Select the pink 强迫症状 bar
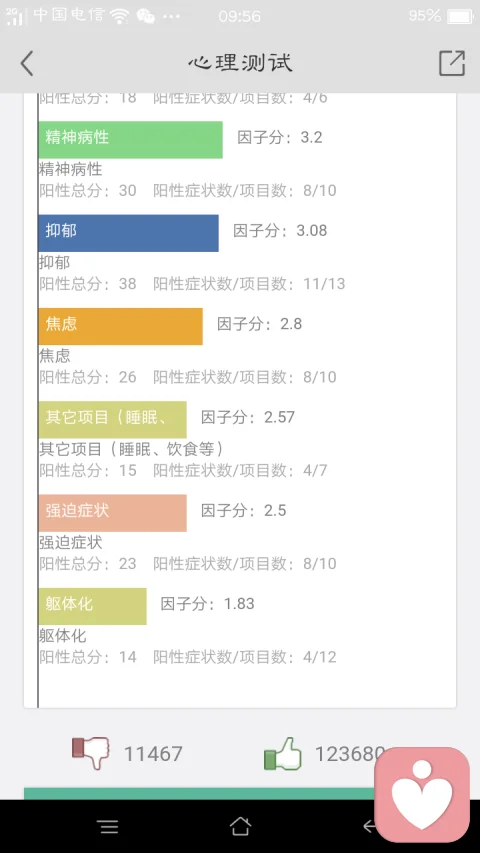Screen dimensions: 480x853 (113, 513)
